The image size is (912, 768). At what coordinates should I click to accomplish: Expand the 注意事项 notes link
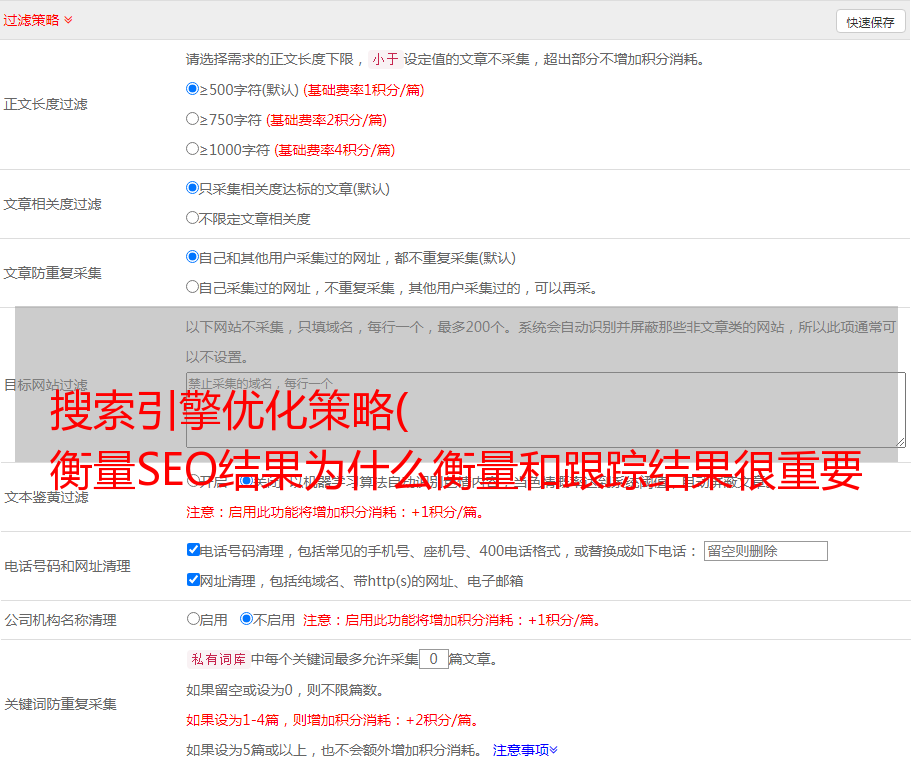click(525, 749)
